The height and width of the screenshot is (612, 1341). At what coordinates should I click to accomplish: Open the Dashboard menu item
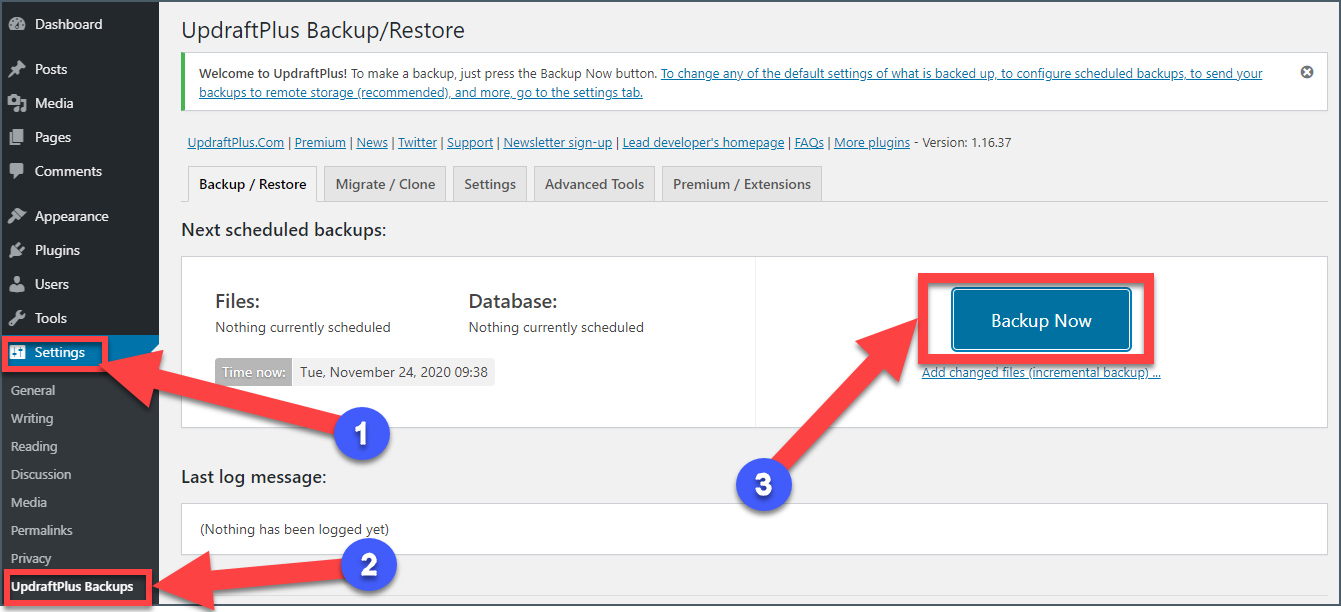(68, 24)
